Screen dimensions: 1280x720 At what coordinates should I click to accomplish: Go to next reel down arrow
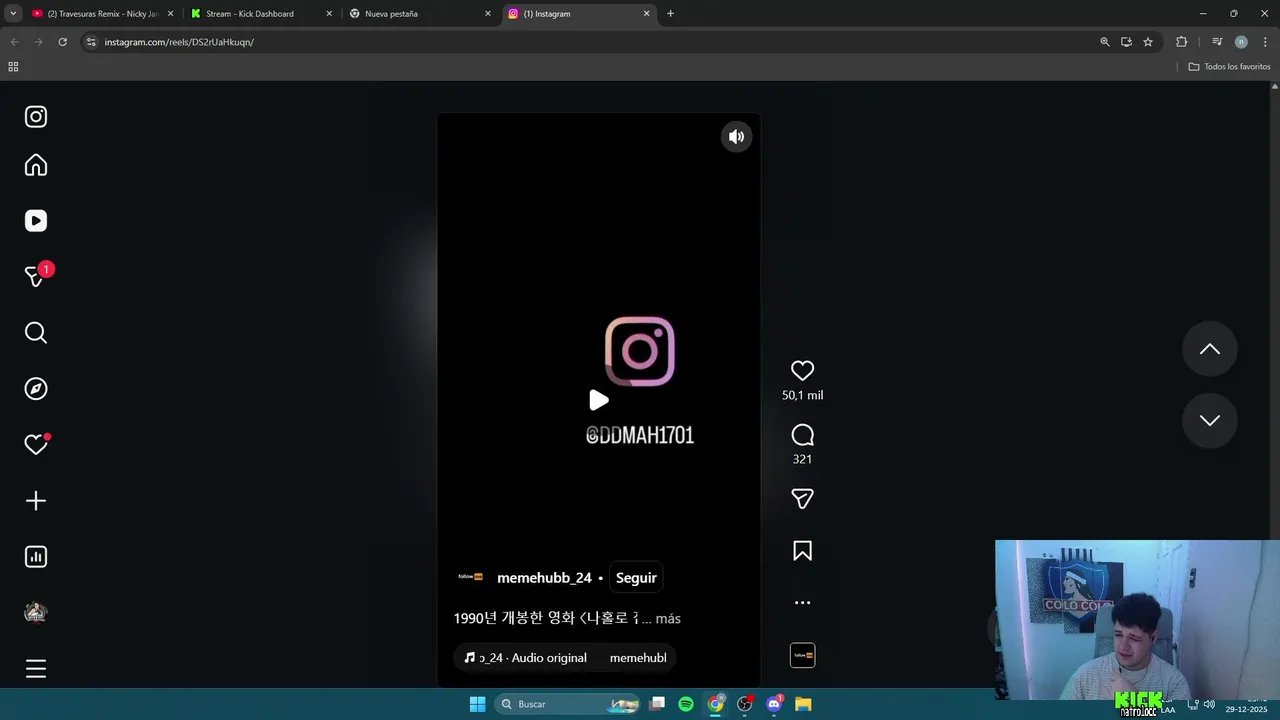(x=1210, y=421)
